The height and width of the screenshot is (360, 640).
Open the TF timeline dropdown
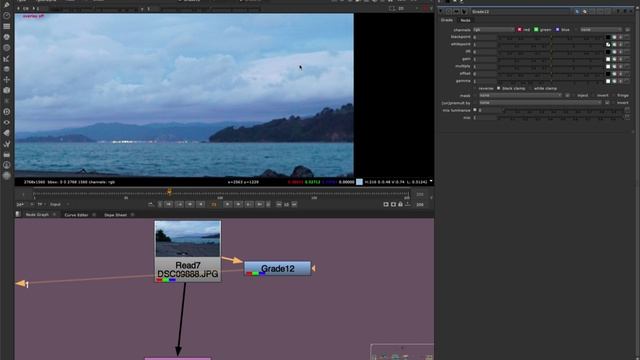(x=41, y=204)
